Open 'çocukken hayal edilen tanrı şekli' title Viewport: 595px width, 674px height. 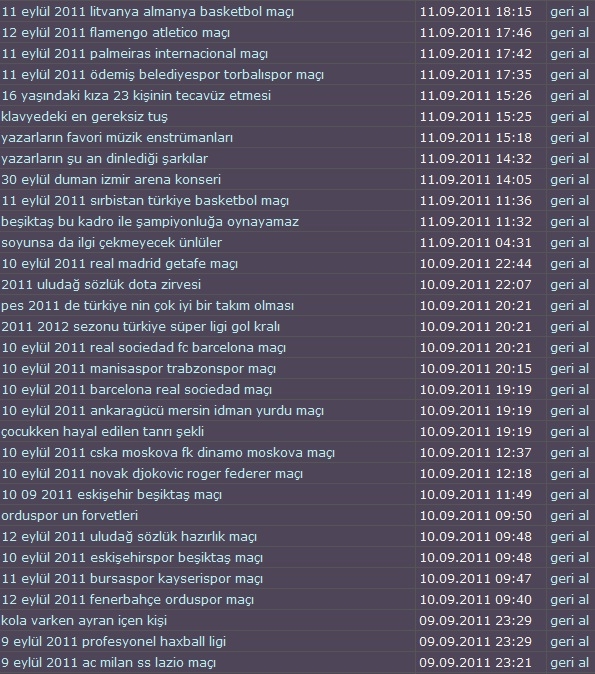[103, 432]
